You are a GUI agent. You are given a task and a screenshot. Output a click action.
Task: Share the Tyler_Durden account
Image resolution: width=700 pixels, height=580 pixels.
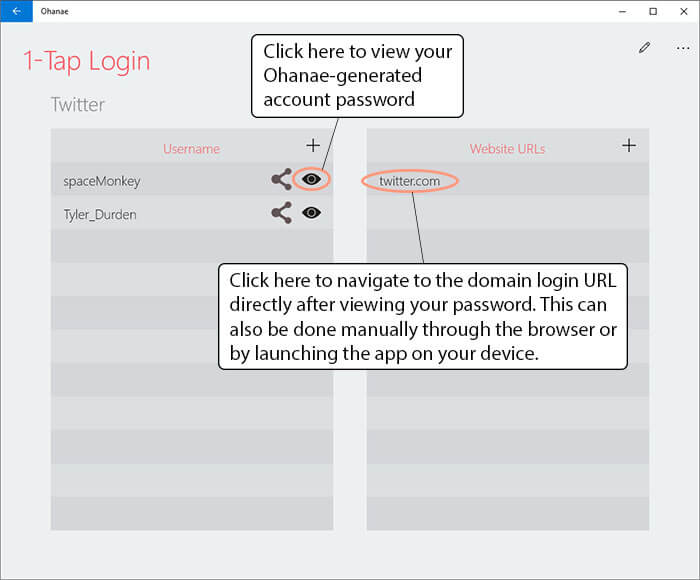282,213
